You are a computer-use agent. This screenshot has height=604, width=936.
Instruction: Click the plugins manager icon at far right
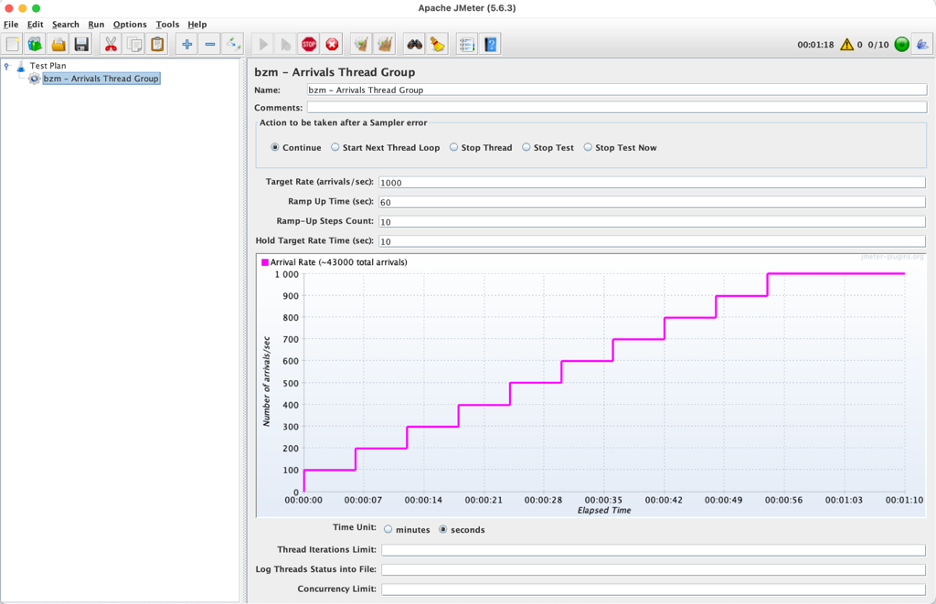pos(922,44)
